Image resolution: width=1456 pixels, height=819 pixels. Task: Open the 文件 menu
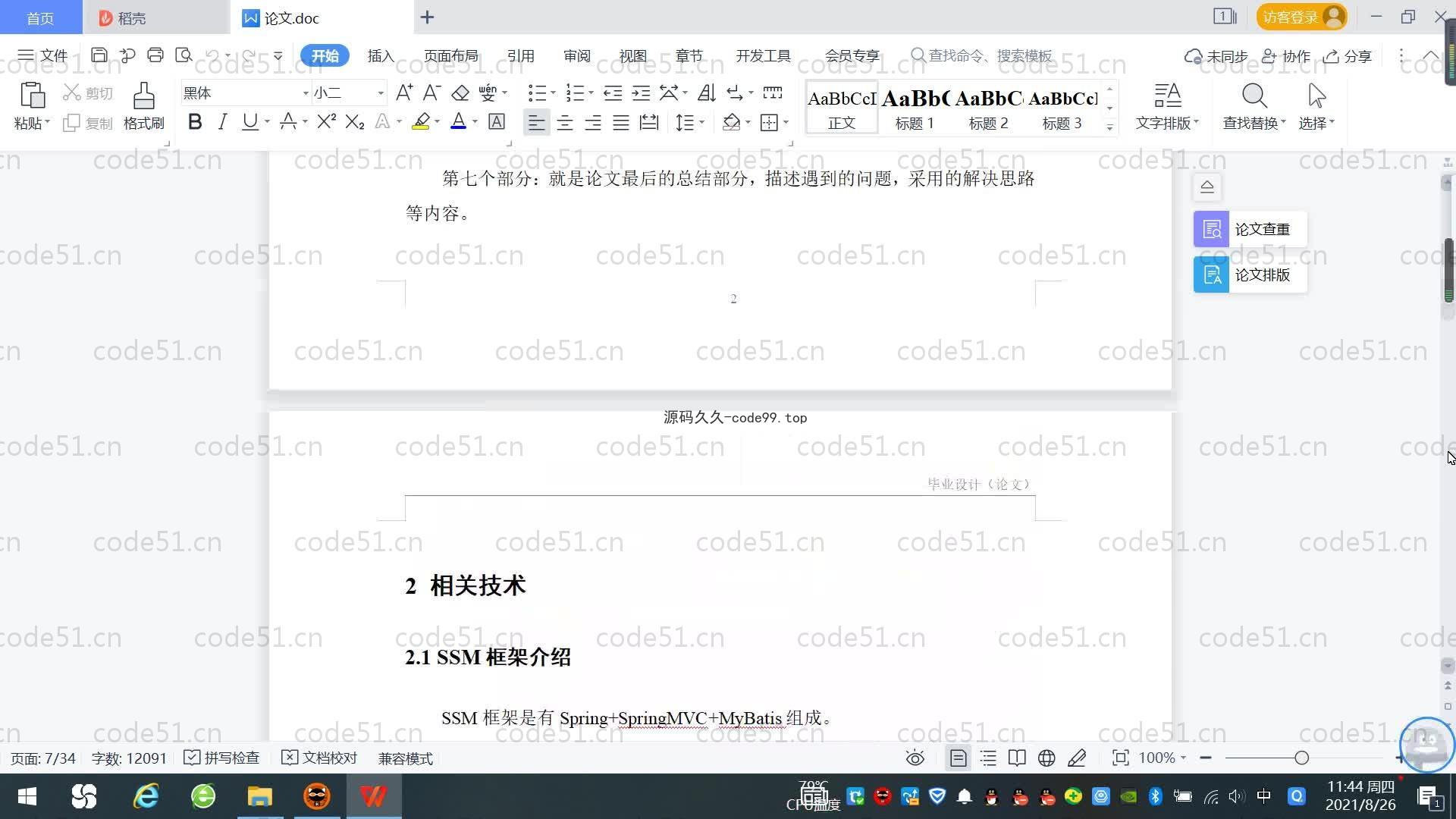pyautogui.click(x=42, y=56)
